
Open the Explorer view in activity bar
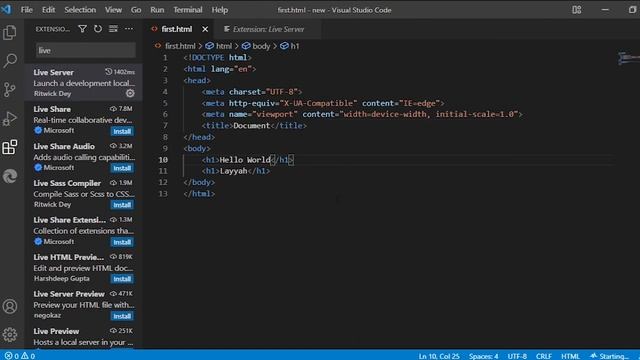[10, 33]
